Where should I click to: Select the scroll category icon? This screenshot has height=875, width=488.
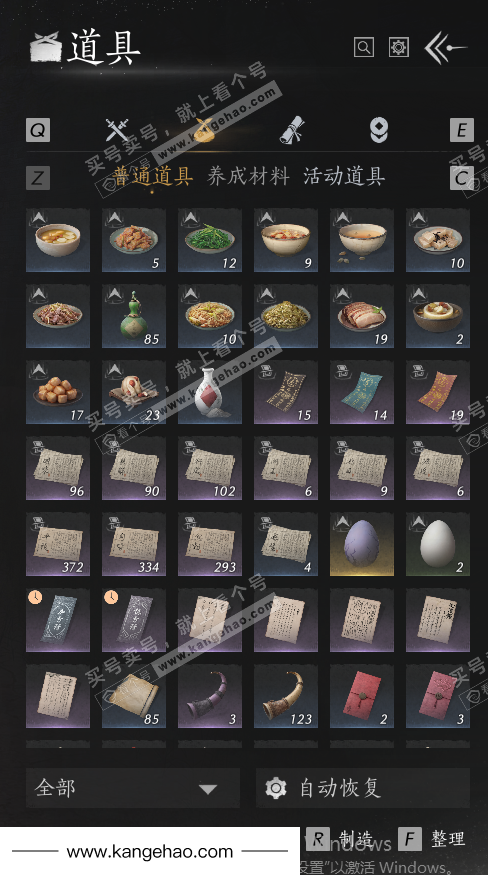click(x=292, y=131)
